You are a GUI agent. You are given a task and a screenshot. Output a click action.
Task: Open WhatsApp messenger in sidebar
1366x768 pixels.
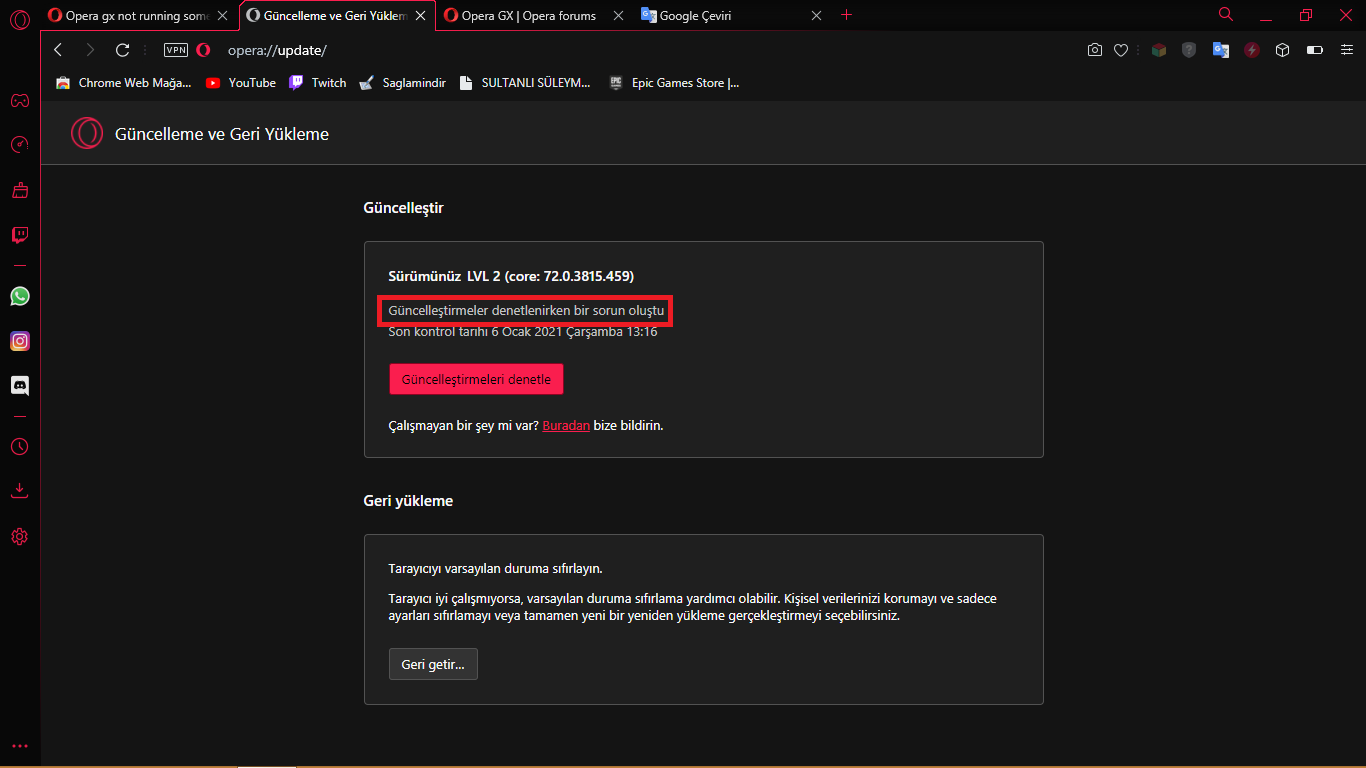click(x=19, y=296)
